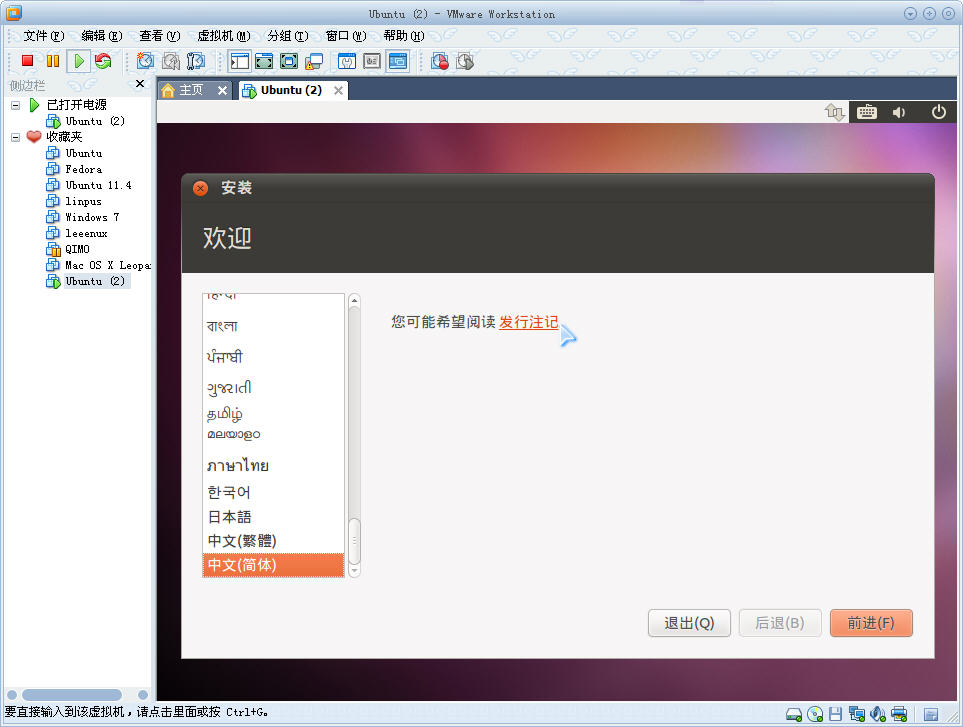This screenshot has width=963, height=727.
Task: Open the 帮助(H) menu
Action: [x=404, y=36]
